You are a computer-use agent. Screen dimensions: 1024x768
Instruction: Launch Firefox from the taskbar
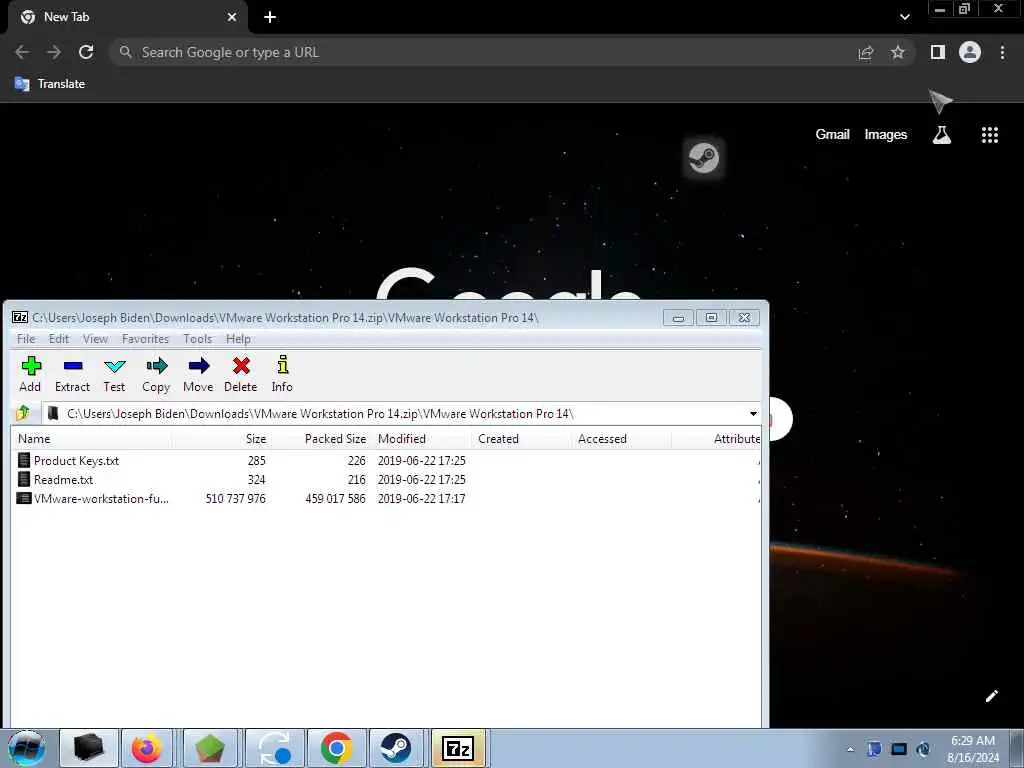point(147,748)
